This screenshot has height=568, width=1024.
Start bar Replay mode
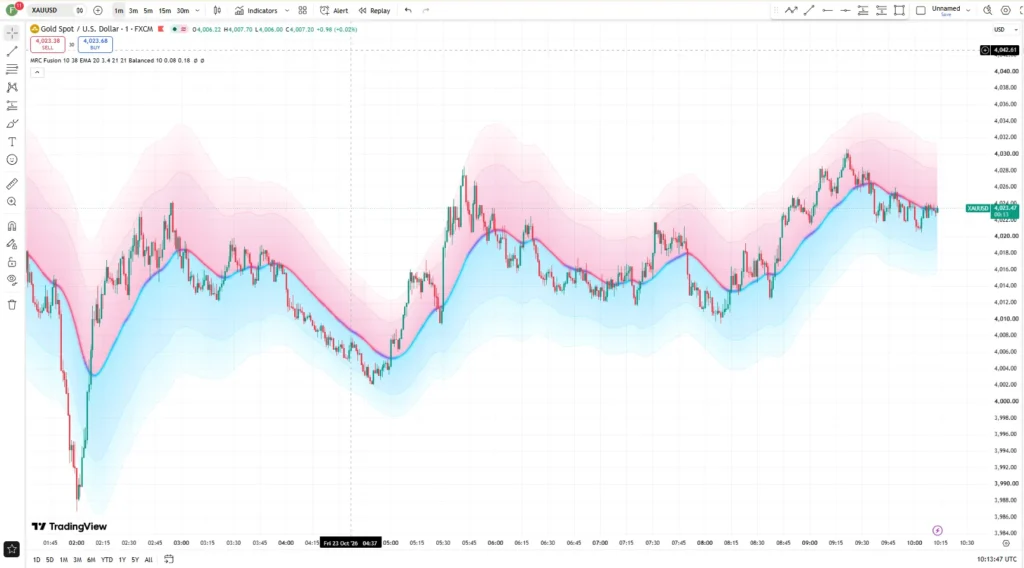tap(374, 10)
